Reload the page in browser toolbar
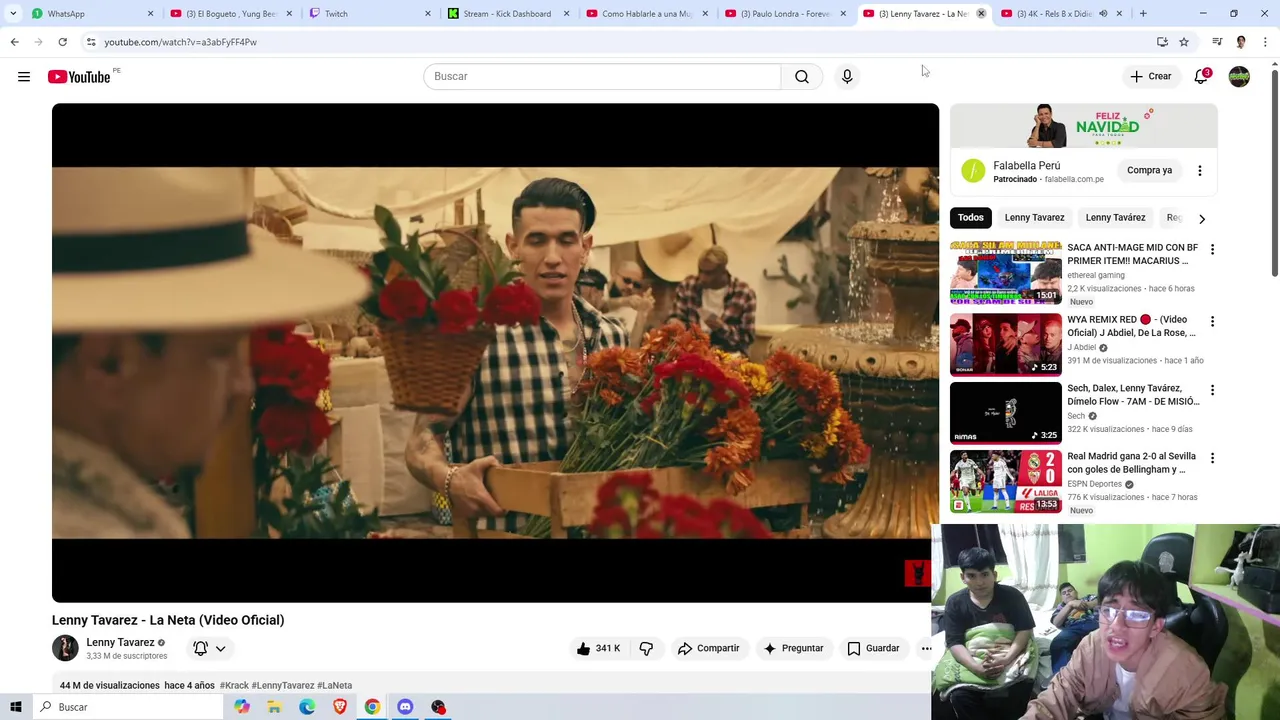The image size is (1280, 720). [x=62, y=42]
